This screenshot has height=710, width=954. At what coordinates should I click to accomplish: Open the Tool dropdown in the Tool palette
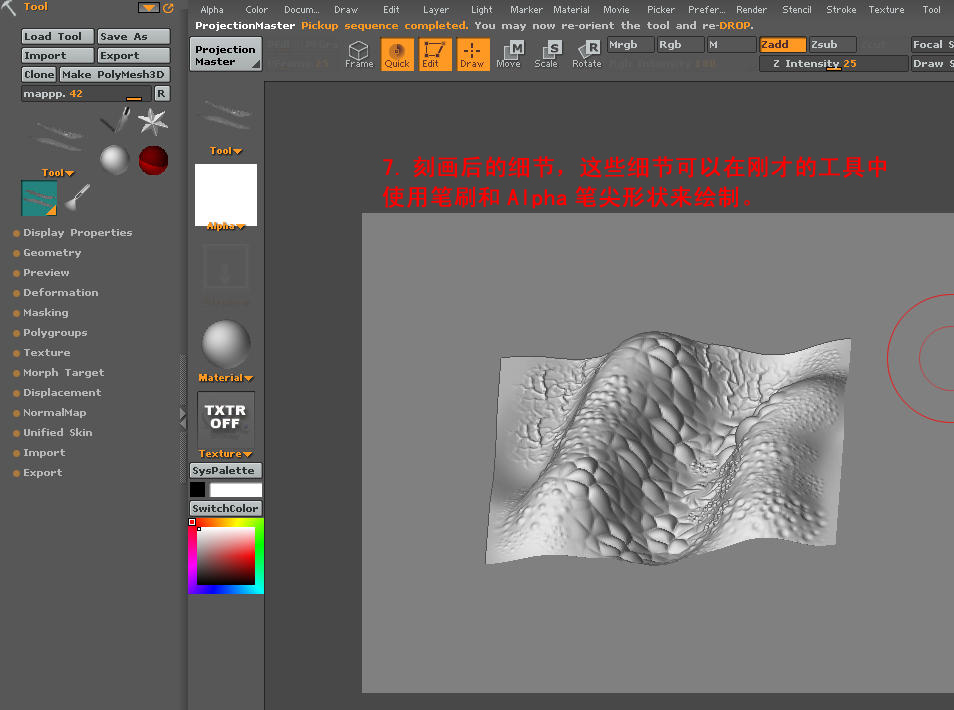coord(58,173)
